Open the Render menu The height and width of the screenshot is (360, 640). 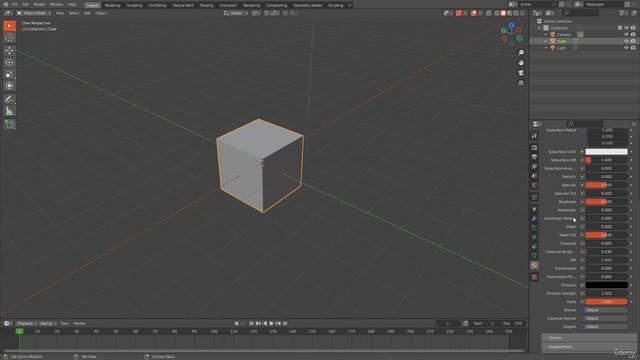(39, 4)
